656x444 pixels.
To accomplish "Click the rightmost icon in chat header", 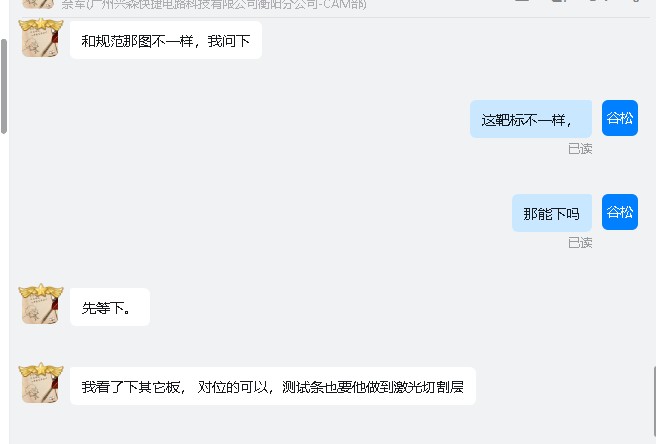I will click(x=636, y=1).
